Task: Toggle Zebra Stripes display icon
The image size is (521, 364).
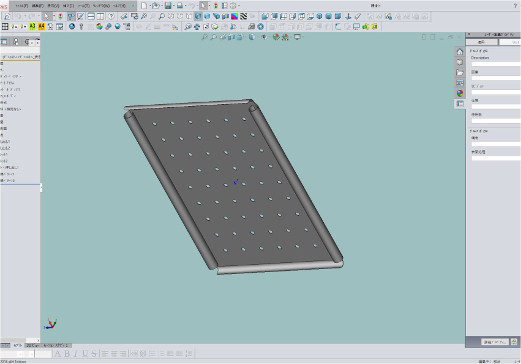Action: click(x=244, y=16)
